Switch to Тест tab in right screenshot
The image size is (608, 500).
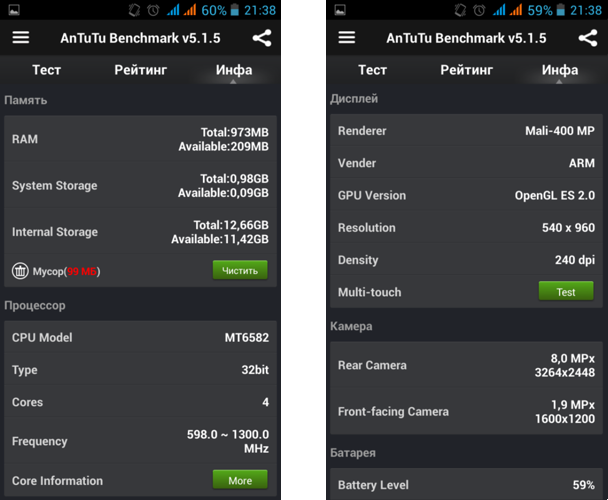coord(373,70)
